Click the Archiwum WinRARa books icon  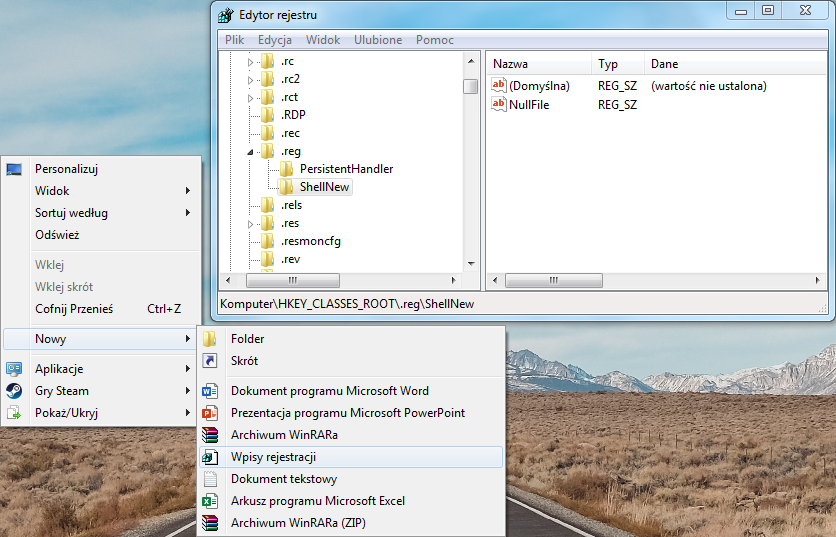[210, 435]
